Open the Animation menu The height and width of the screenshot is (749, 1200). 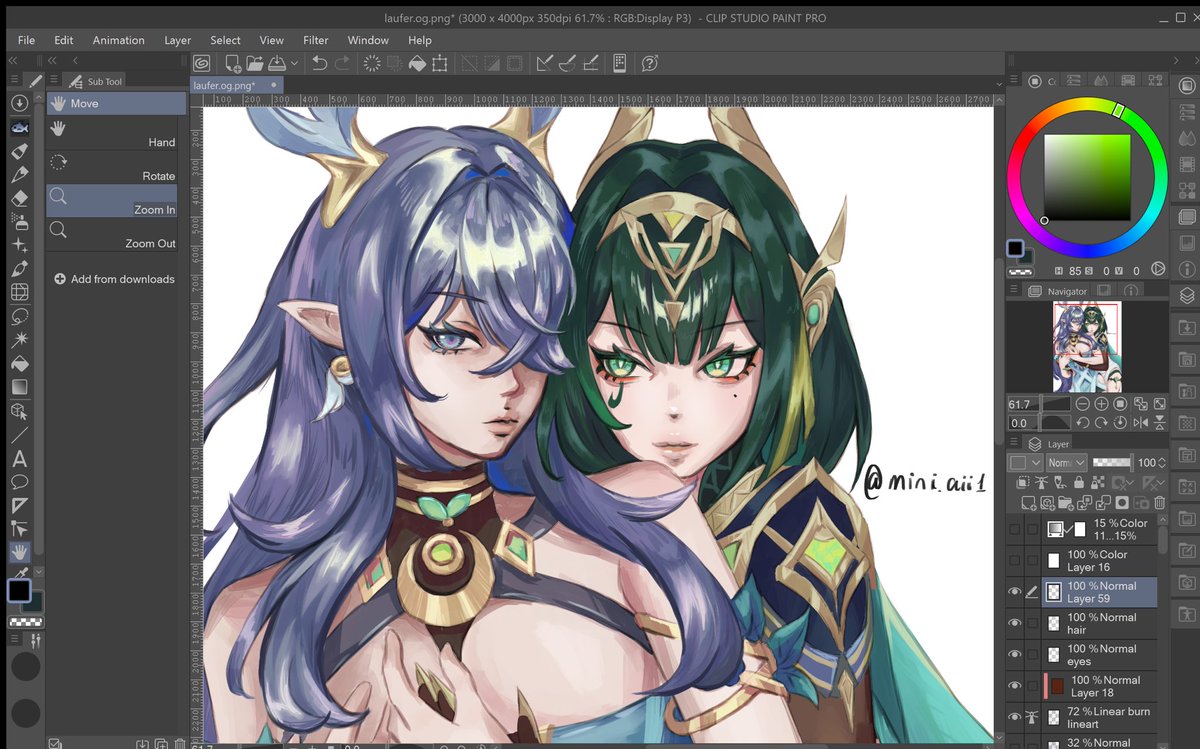pos(119,40)
